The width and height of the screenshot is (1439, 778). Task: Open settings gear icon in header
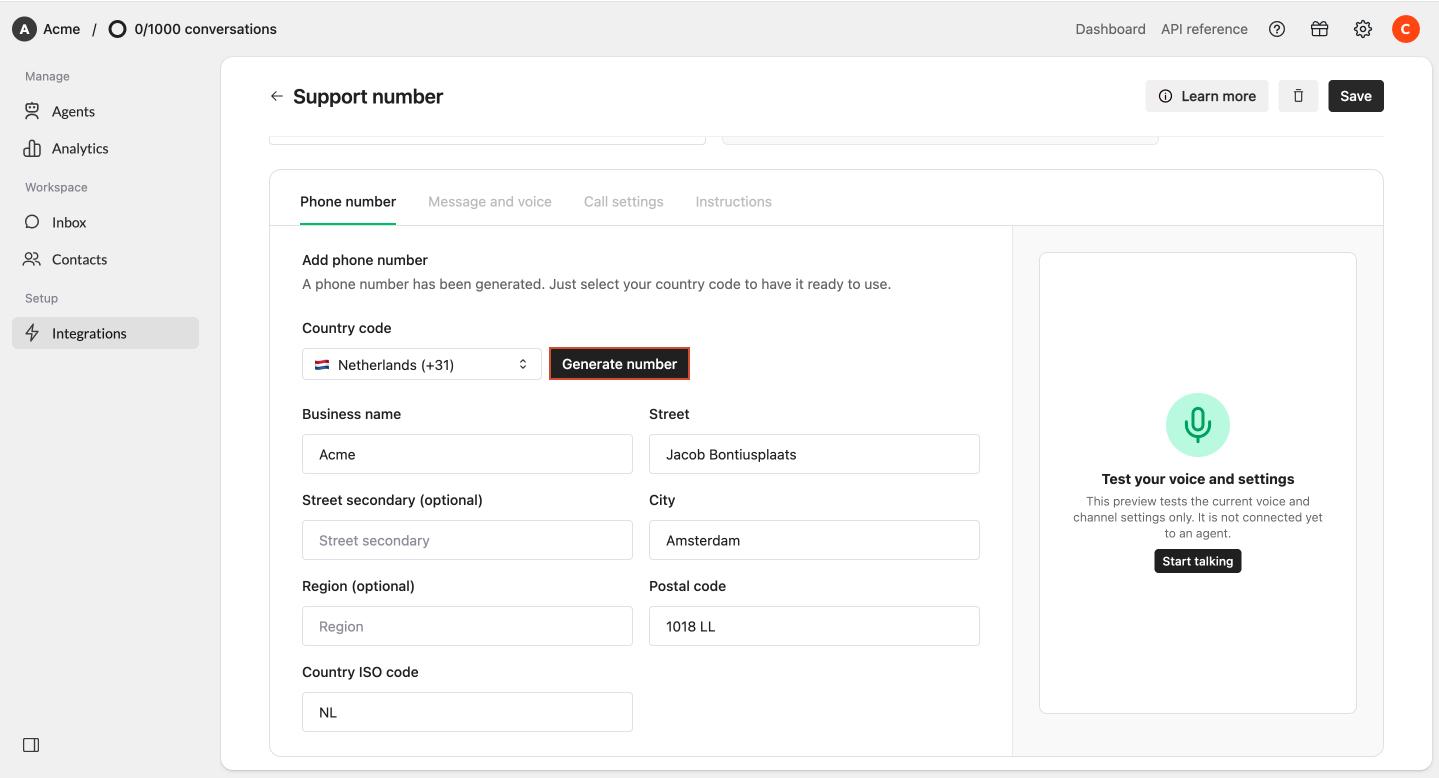coord(1363,29)
